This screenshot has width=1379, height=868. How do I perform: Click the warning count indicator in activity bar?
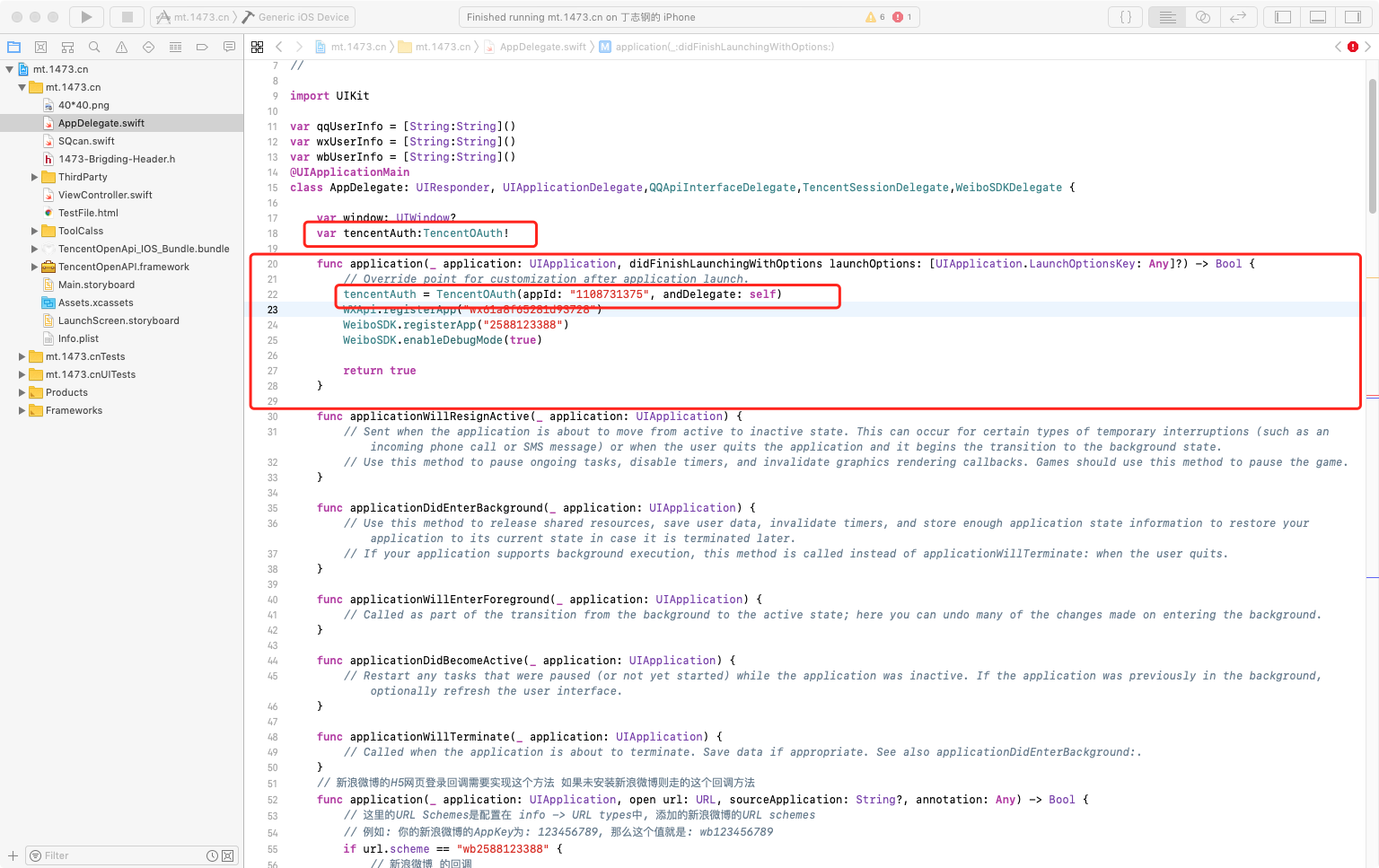(x=875, y=17)
